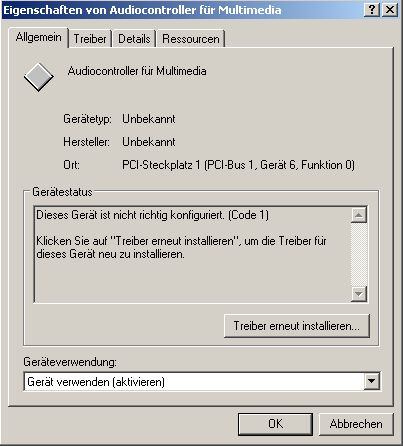Click the 'Code 1' error message line
The width and height of the screenshot is (403, 446).
coord(152,215)
